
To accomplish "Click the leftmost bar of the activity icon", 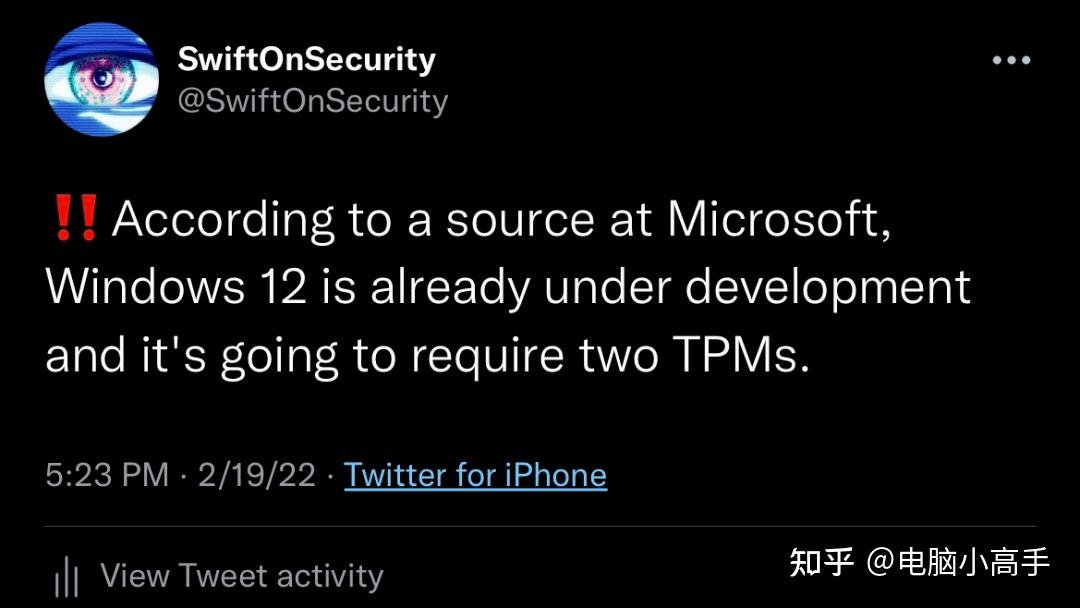I will [56, 578].
